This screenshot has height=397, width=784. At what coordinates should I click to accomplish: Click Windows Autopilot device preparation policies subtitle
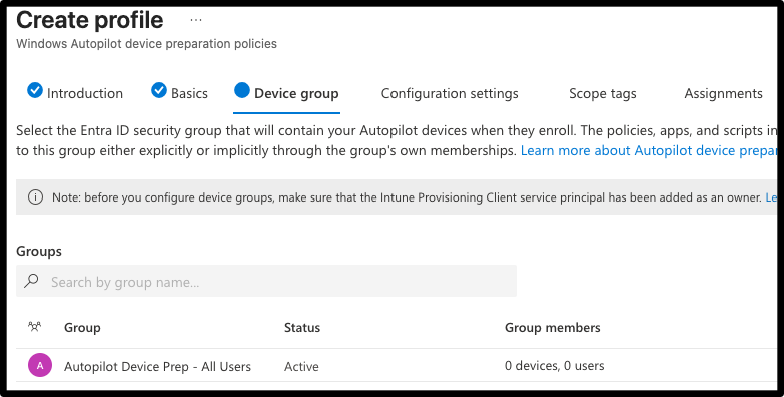click(146, 44)
